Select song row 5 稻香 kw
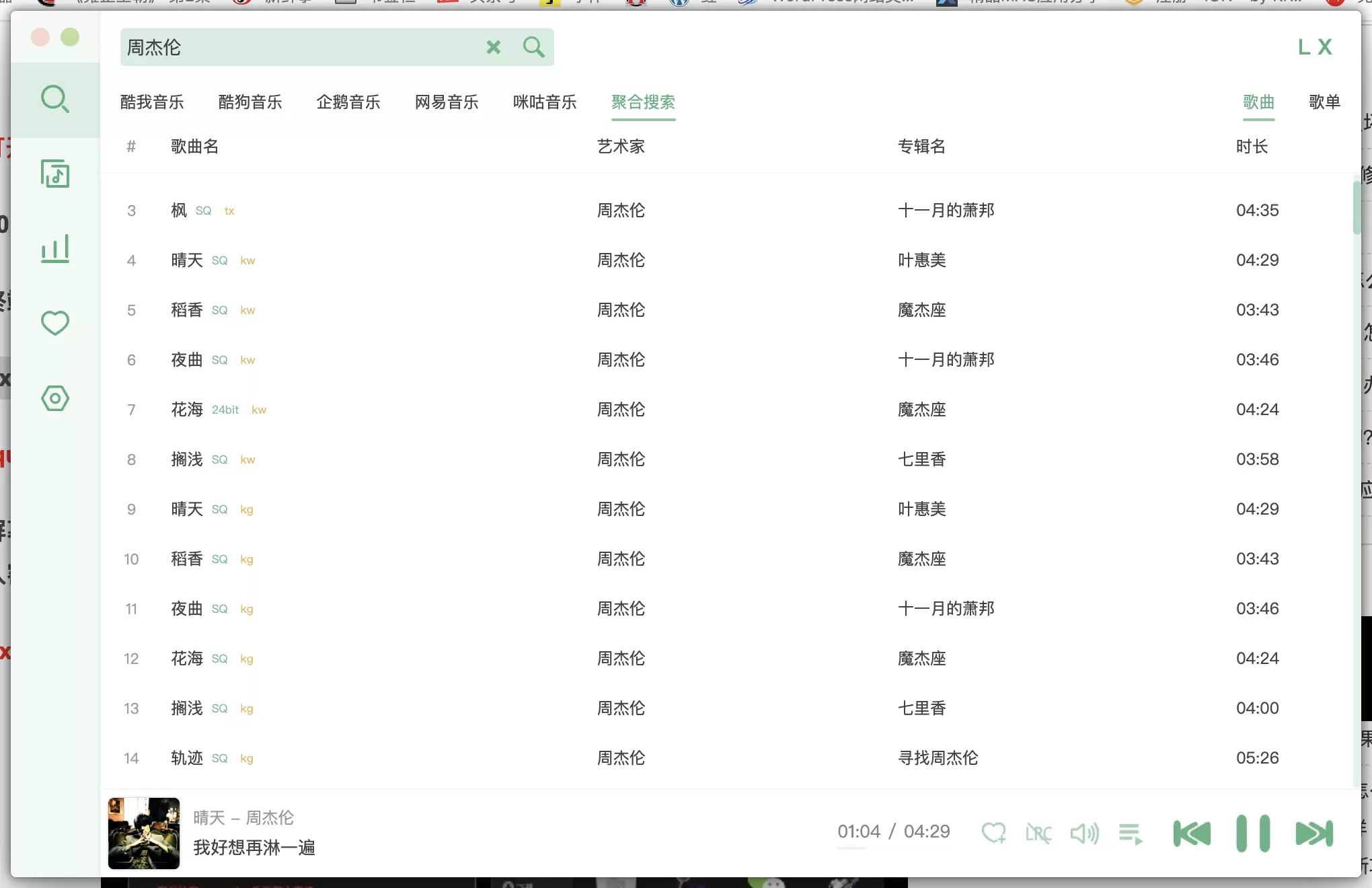This screenshot has width=1372, height=888. [x=726, y=310]
